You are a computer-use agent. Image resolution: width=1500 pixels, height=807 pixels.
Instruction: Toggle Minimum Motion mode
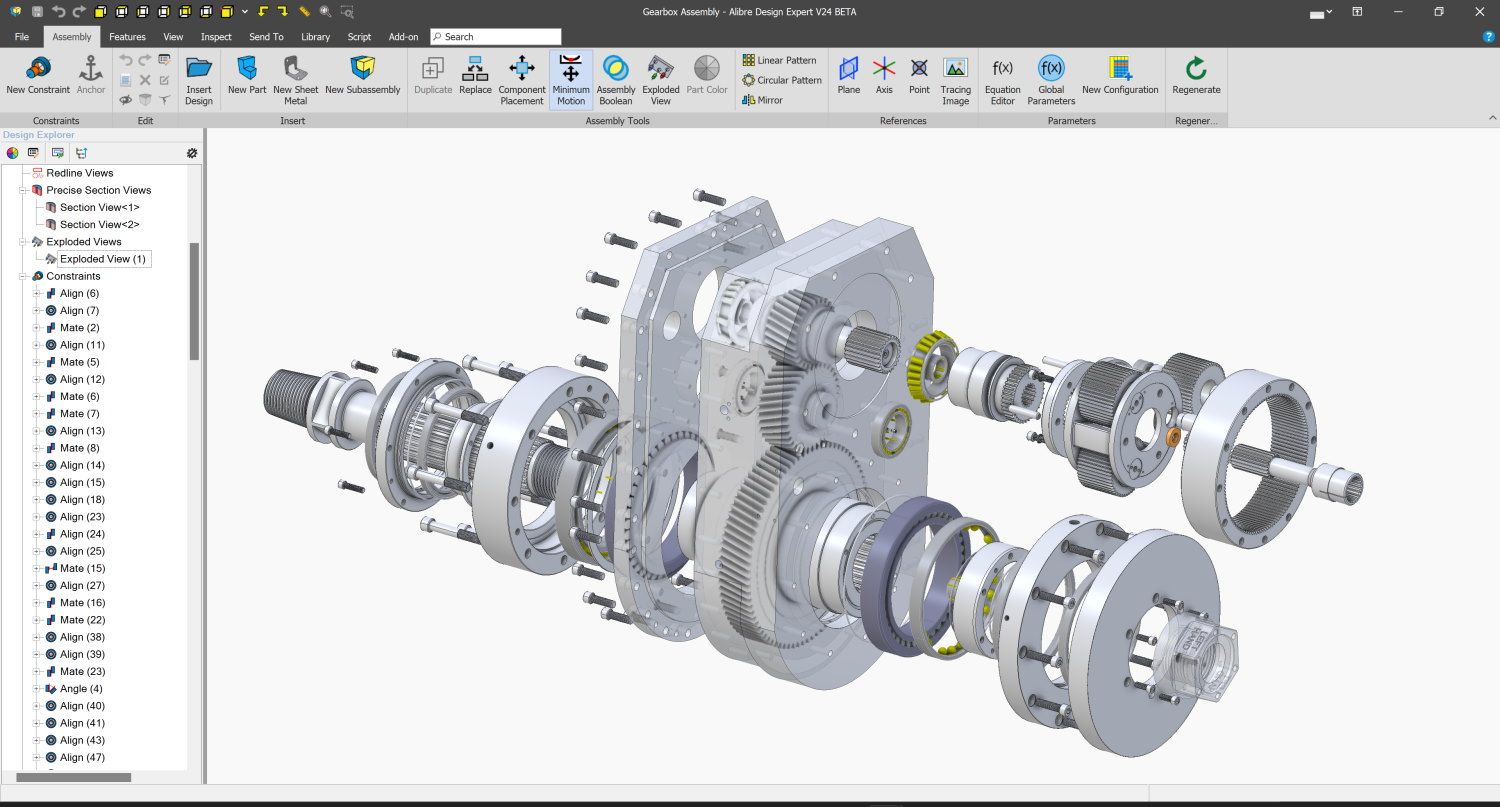coord(571,80)
